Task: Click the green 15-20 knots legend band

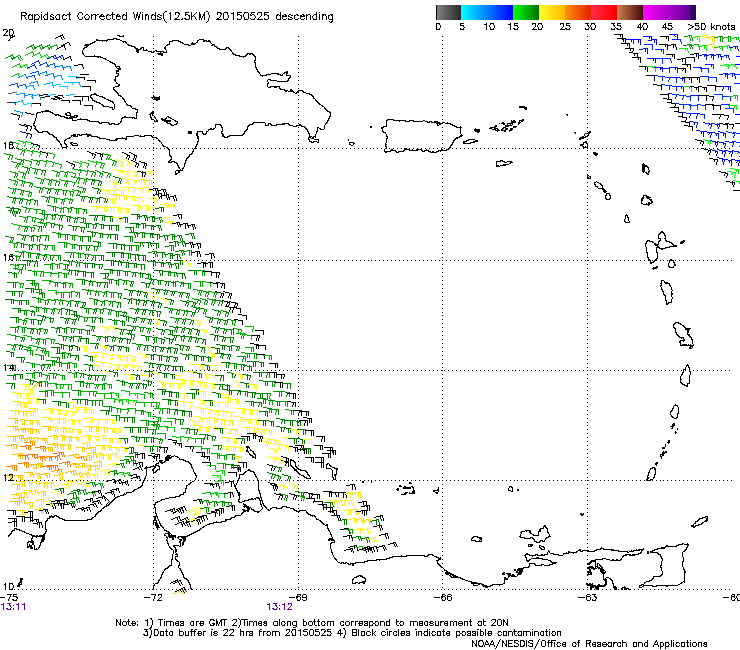Action: (526, 13)
